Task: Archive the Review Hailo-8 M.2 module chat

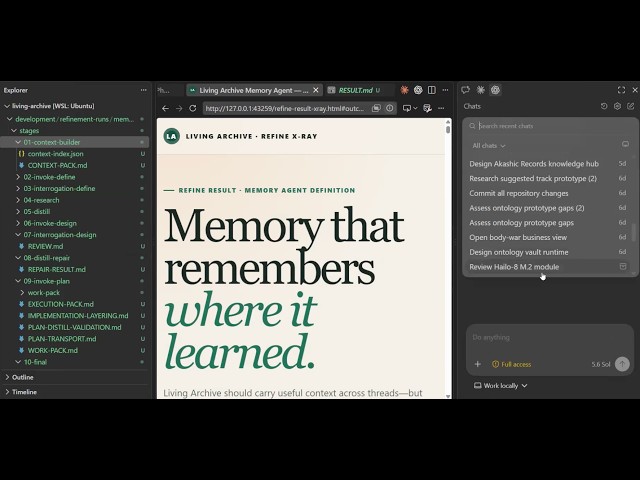Action: [x=623, y=266]
